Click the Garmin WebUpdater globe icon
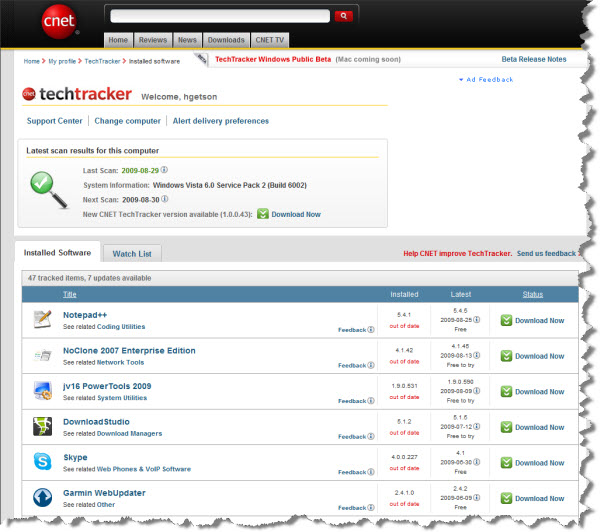This screenshot has height=532, width=600. pos(43,497)
